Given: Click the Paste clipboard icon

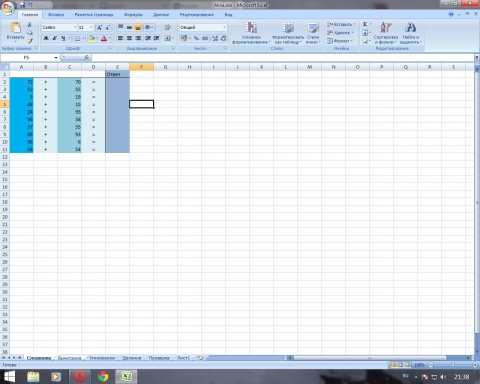Looking at the screenshot, I should pyautogui.click(x=15, y=28).
